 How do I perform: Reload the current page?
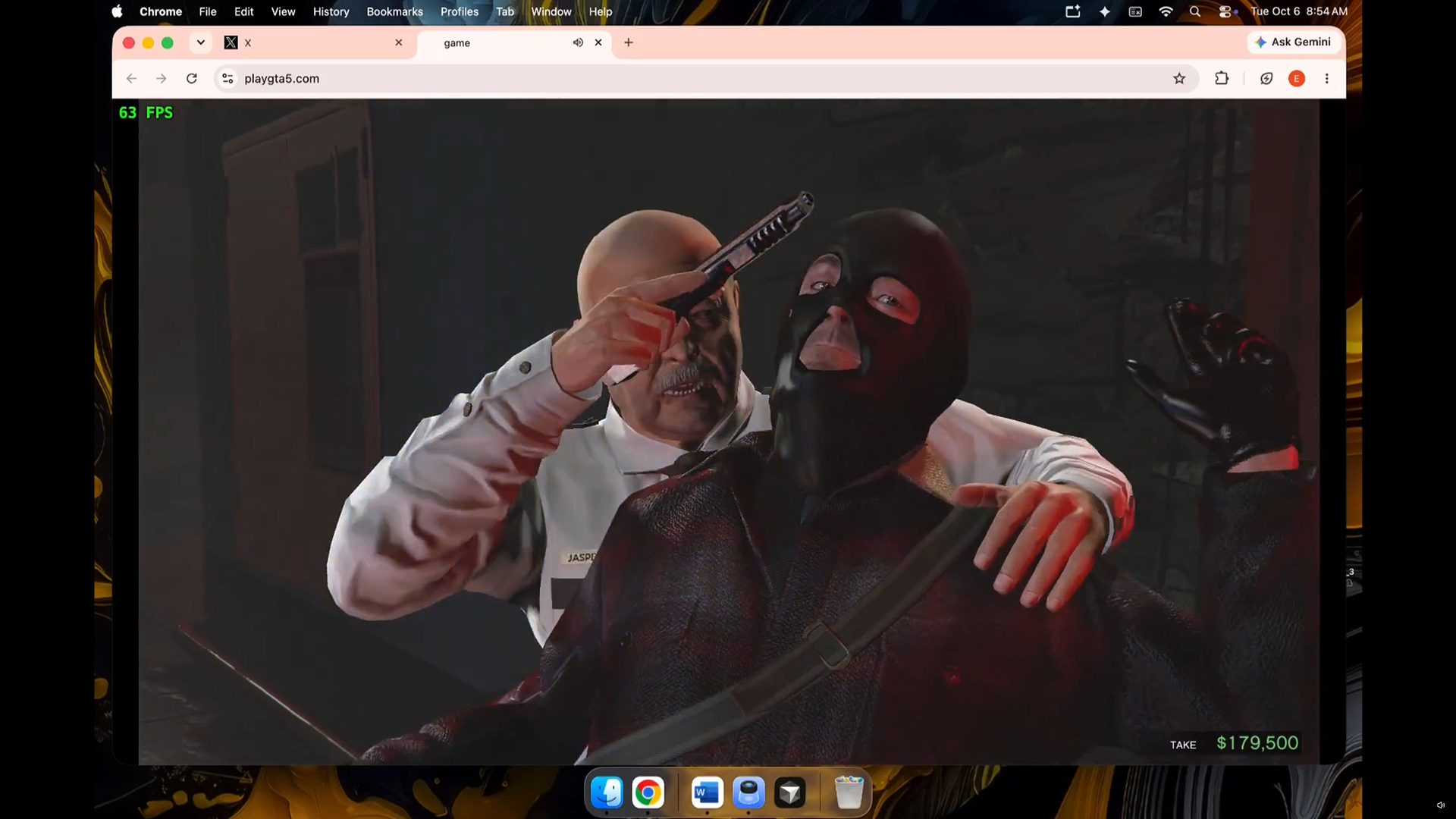(192, 78)
